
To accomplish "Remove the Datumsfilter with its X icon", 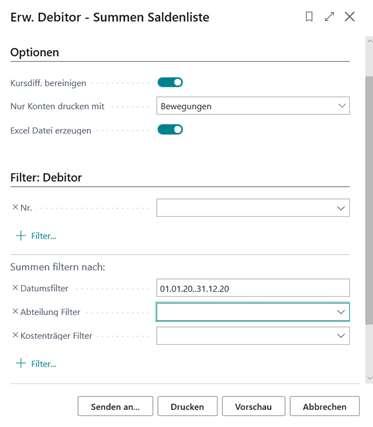I will (15, 288).
